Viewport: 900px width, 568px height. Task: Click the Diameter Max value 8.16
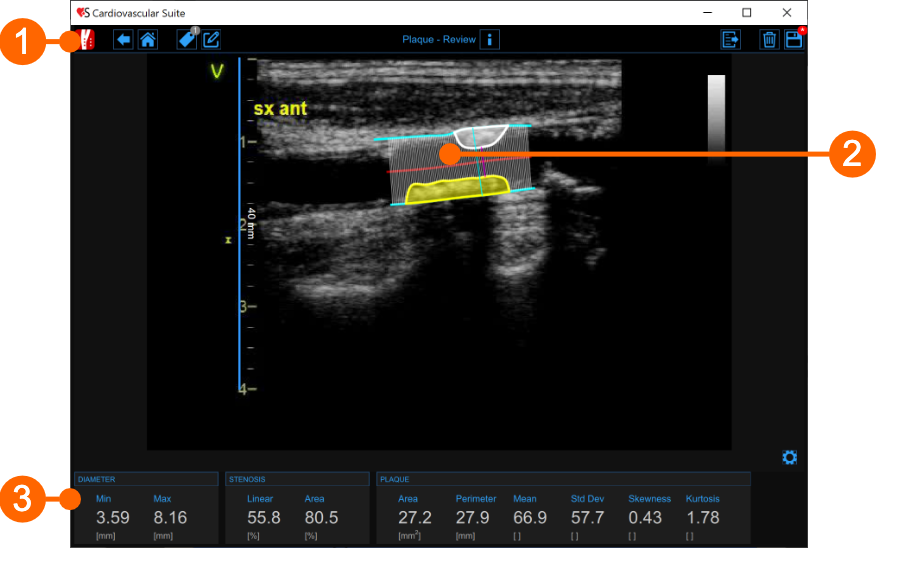click(170, 518)
